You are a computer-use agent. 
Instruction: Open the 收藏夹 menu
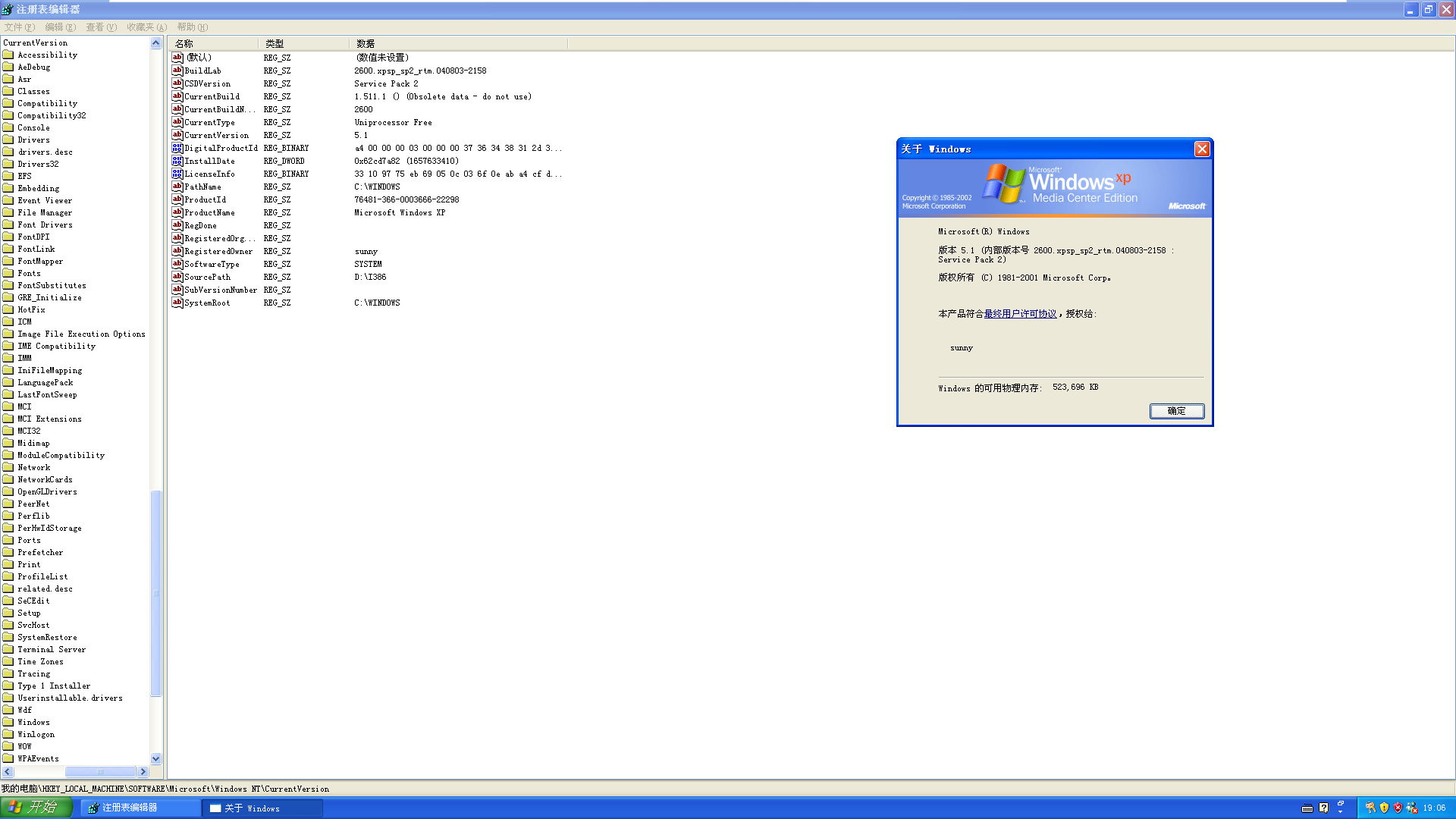(x=146, y=27)
